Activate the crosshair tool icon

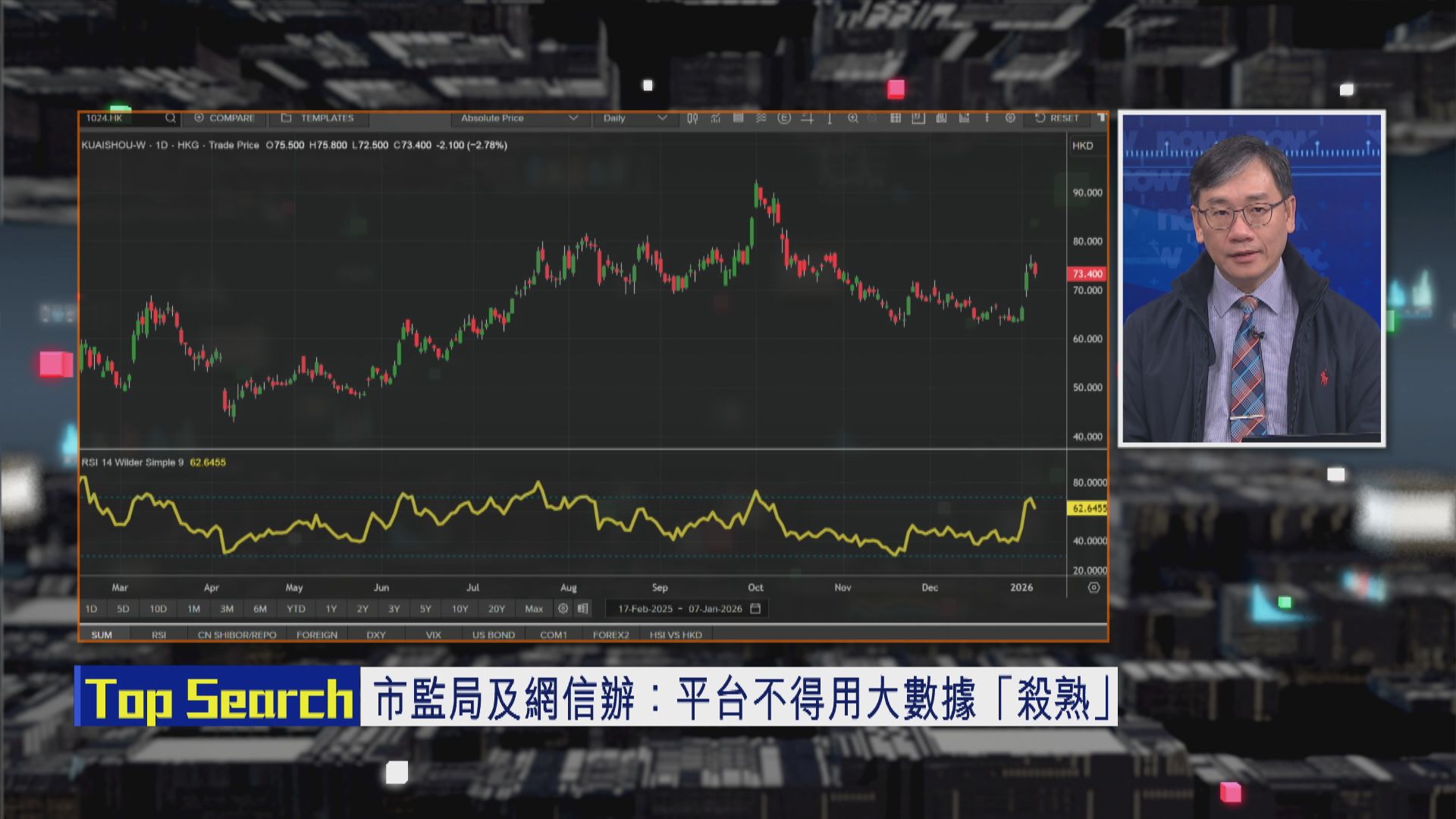point(808,118)
